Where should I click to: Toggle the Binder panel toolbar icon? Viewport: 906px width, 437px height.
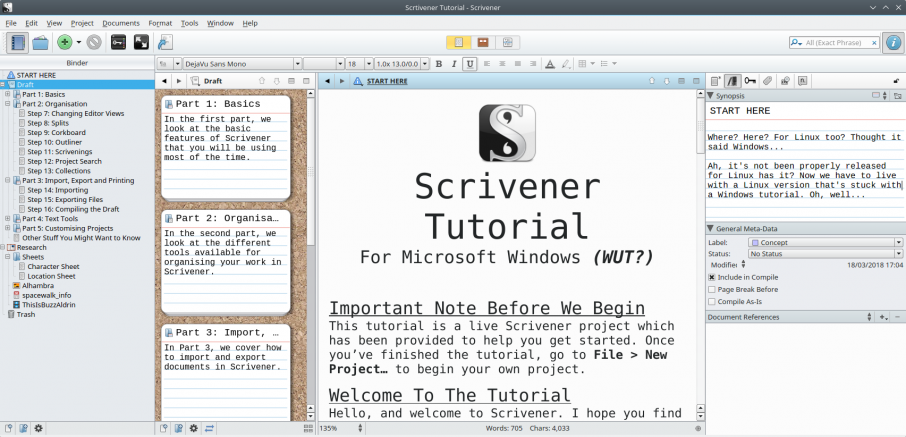click(x=17, y=42)
